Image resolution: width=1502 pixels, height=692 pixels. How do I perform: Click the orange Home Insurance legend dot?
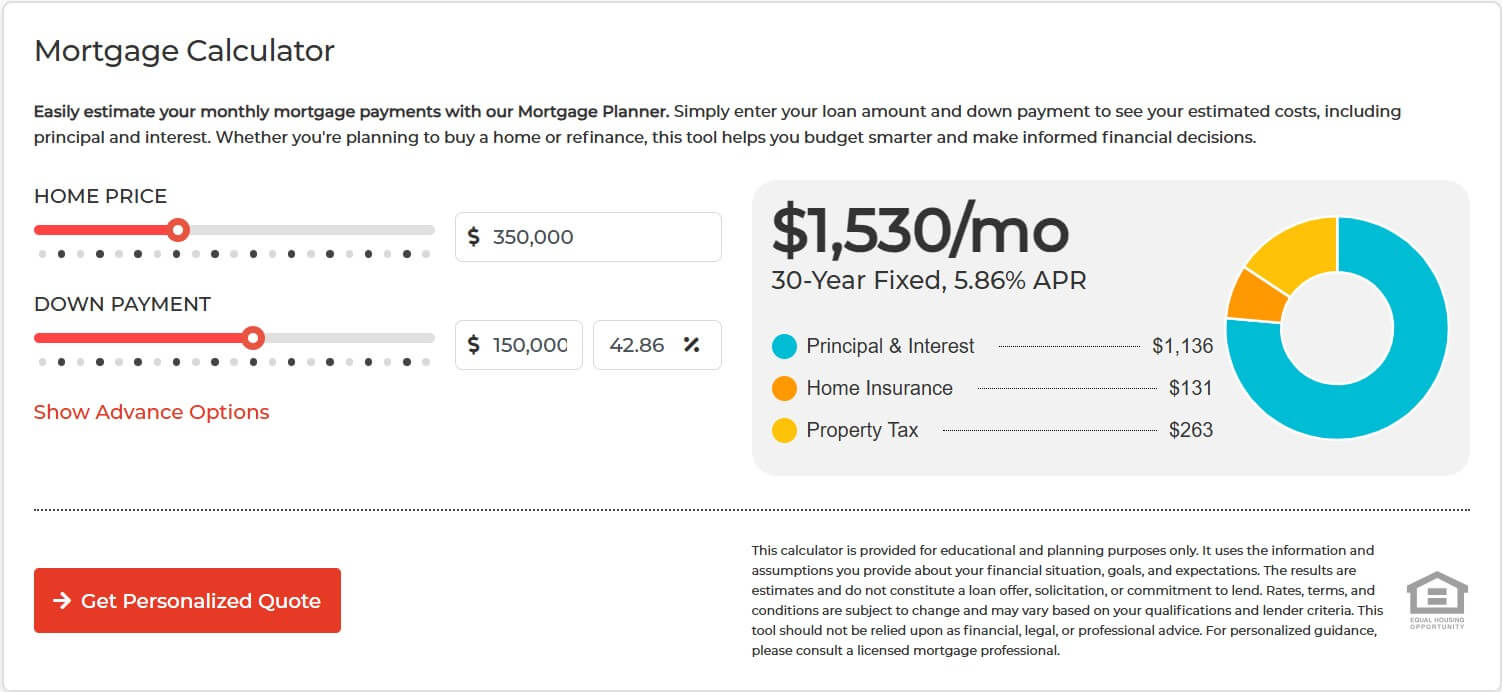(x=785, y=388)
